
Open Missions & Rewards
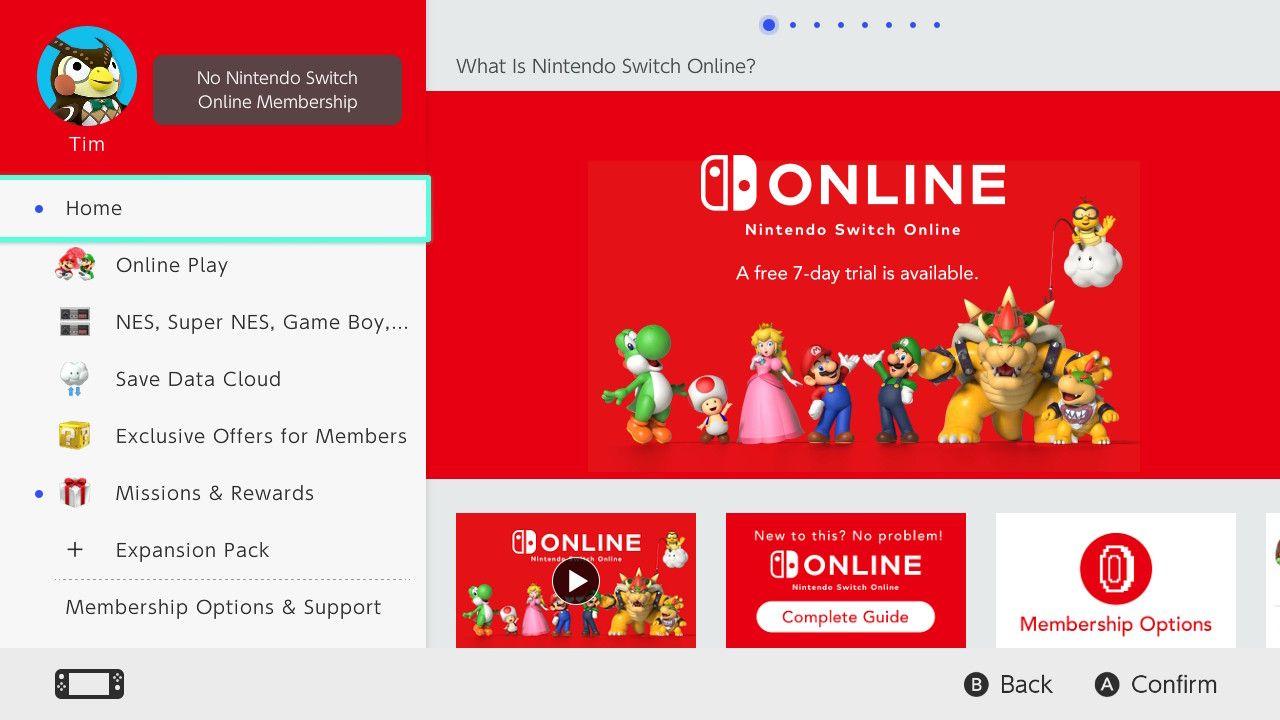pos(215,493)
